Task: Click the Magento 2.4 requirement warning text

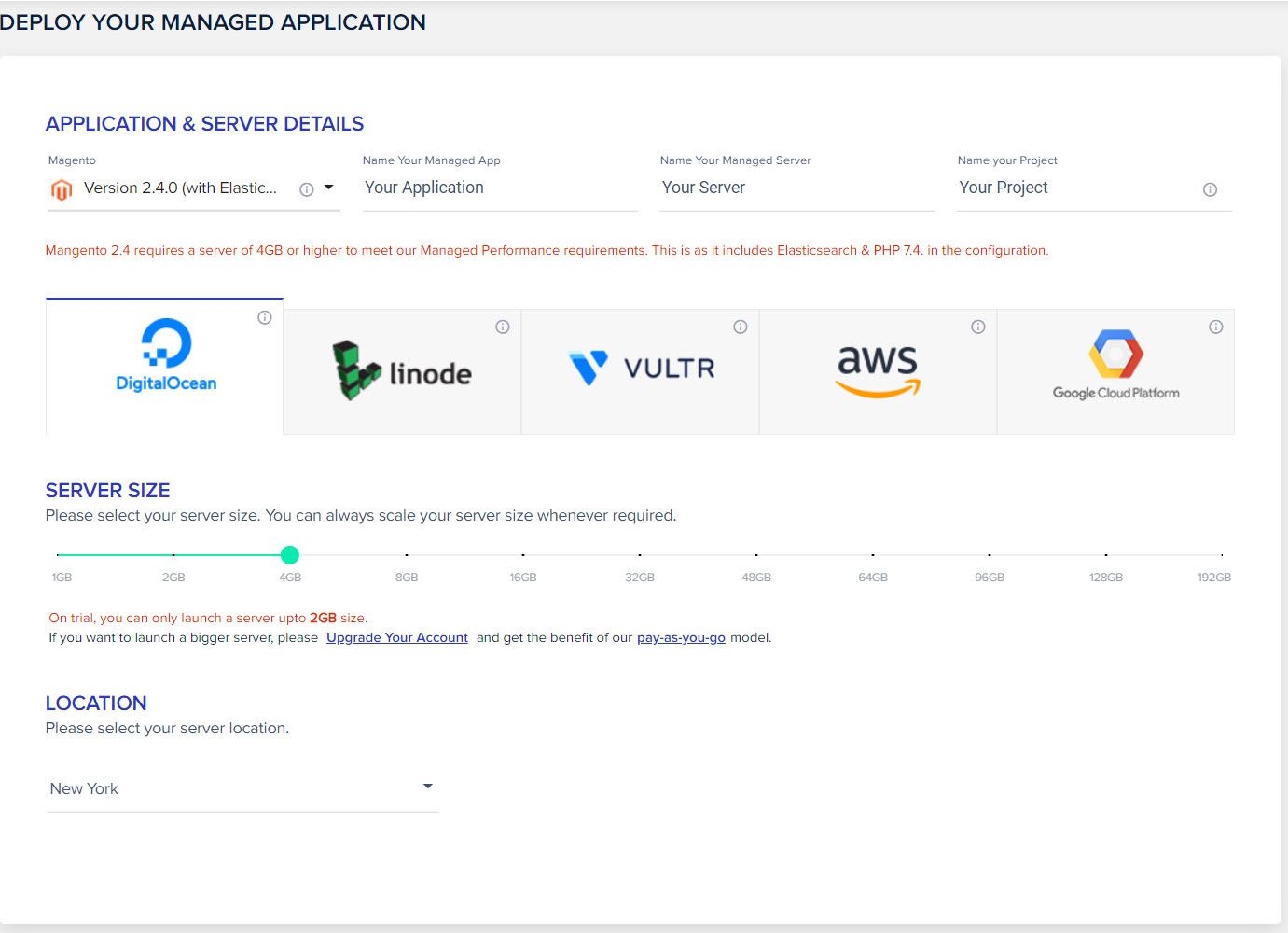Action: pyautogui.click(x=547, y=251)
